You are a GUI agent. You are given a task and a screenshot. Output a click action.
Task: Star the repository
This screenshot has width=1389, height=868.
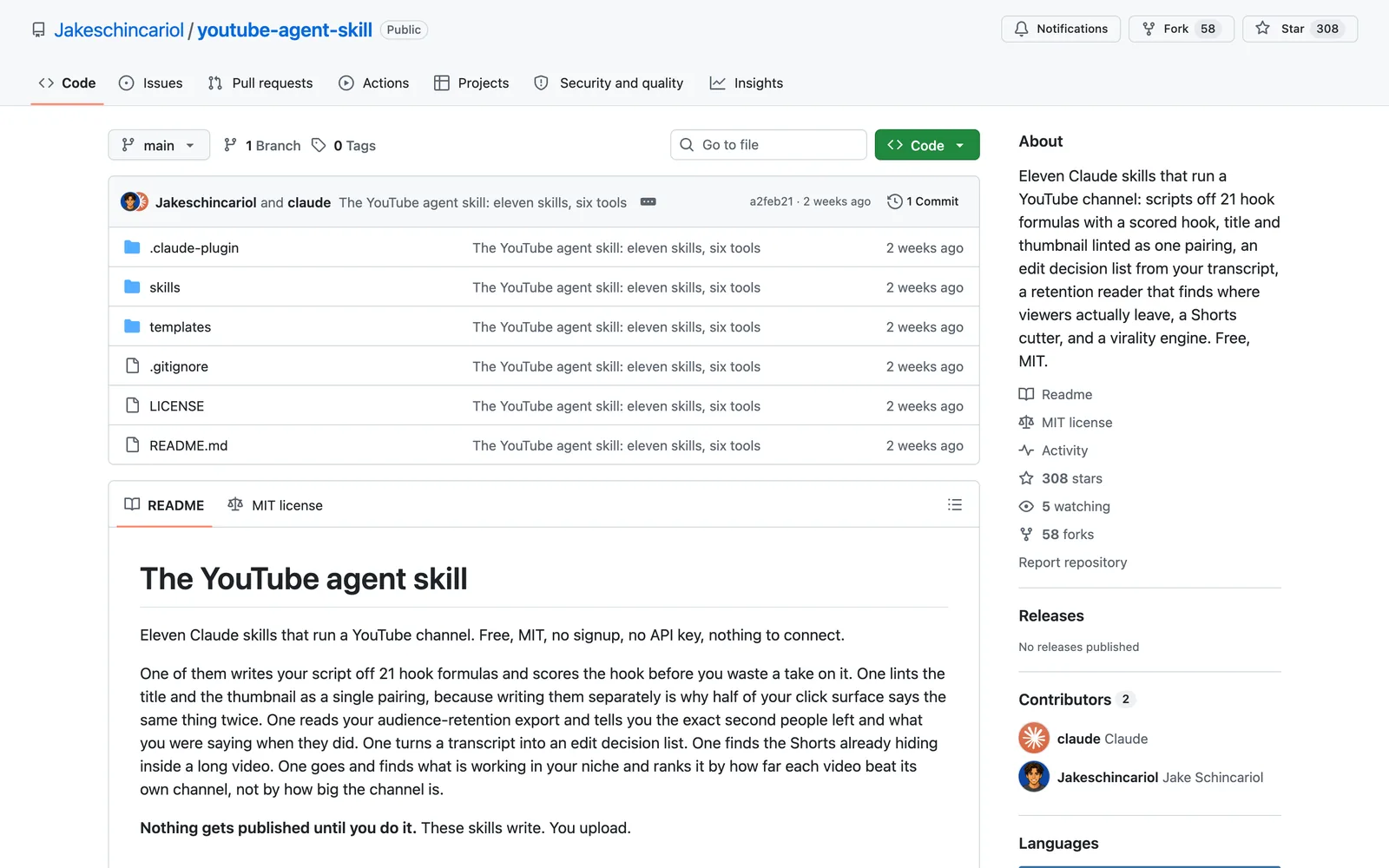pos(1300,29)
